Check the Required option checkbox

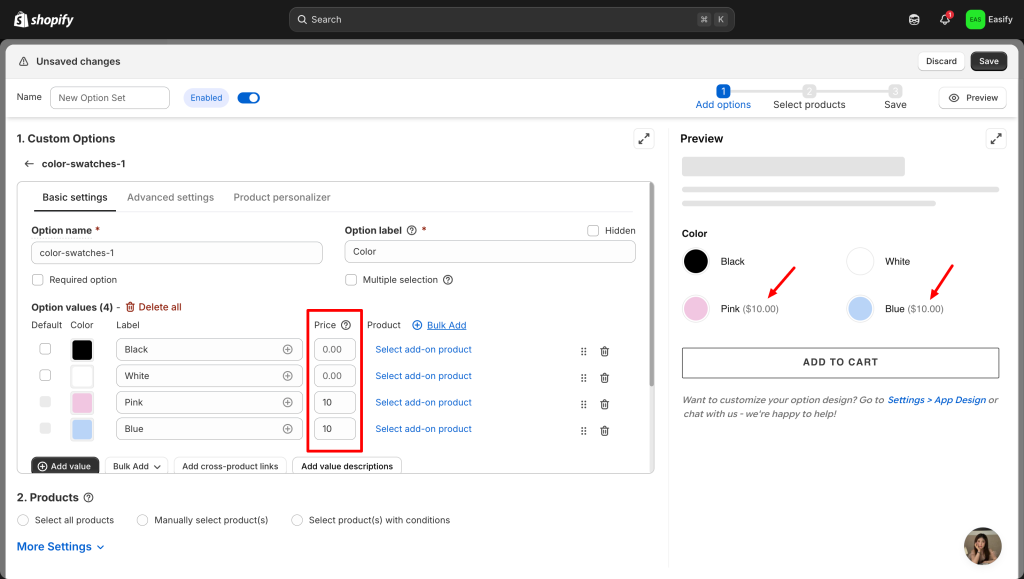point(38,280)
